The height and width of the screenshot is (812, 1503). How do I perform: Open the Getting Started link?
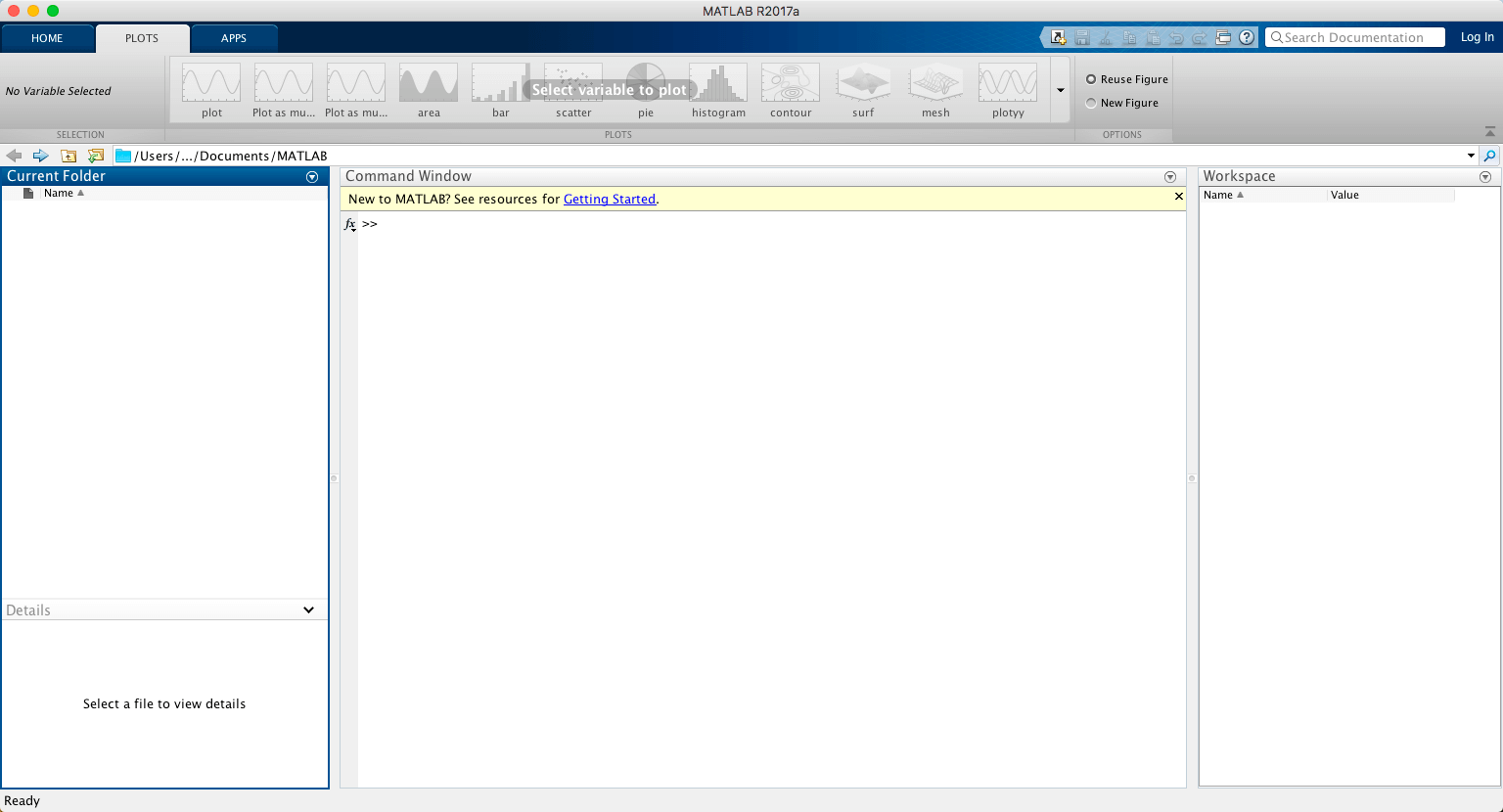(x=610, y=199)
